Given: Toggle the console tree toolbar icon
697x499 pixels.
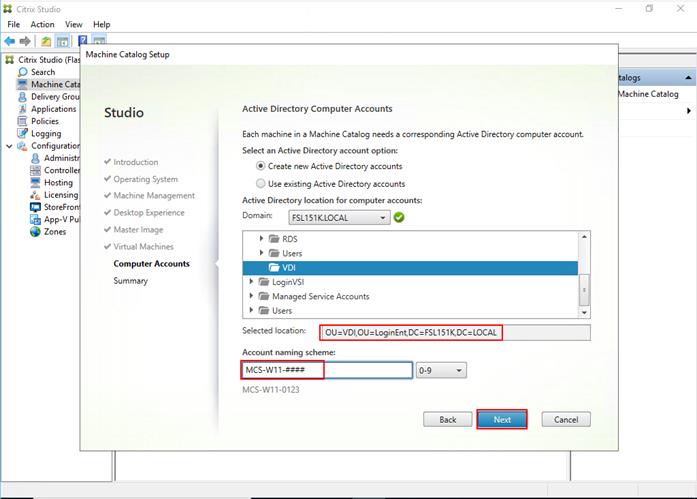Looking at the screenshot, I should 63,41.
